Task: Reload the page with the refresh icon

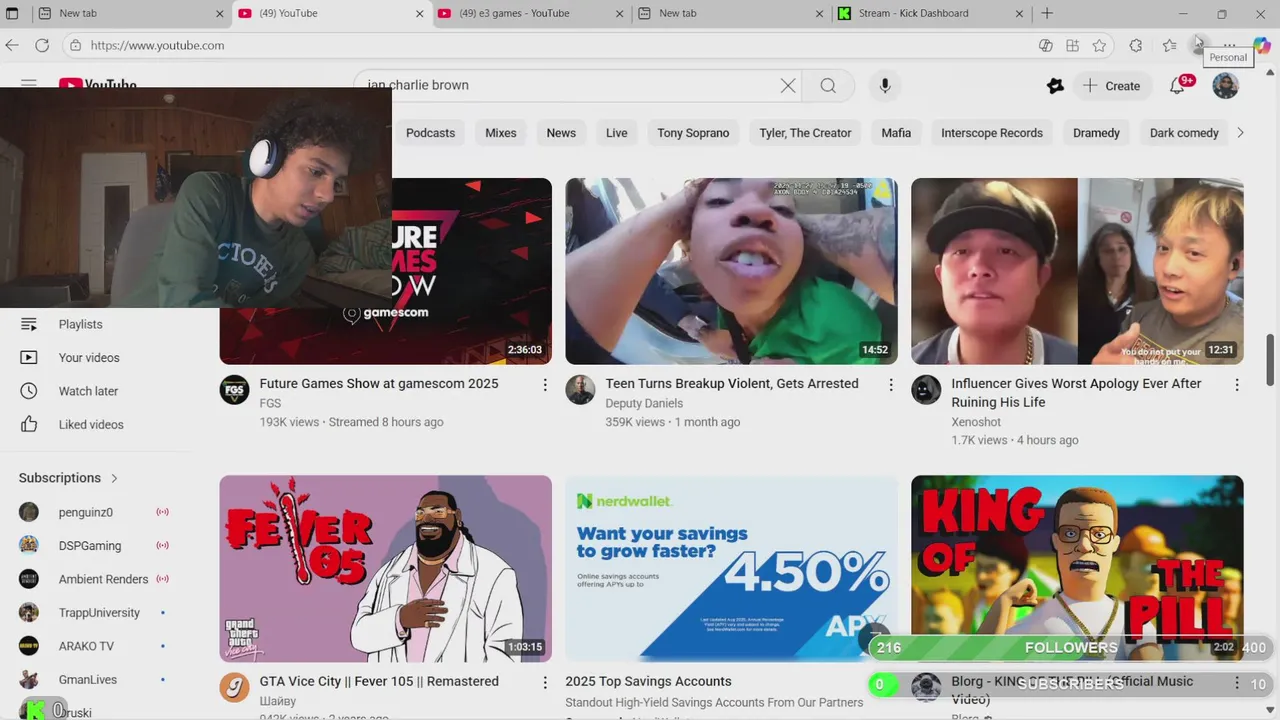Action: pos(42,45)
